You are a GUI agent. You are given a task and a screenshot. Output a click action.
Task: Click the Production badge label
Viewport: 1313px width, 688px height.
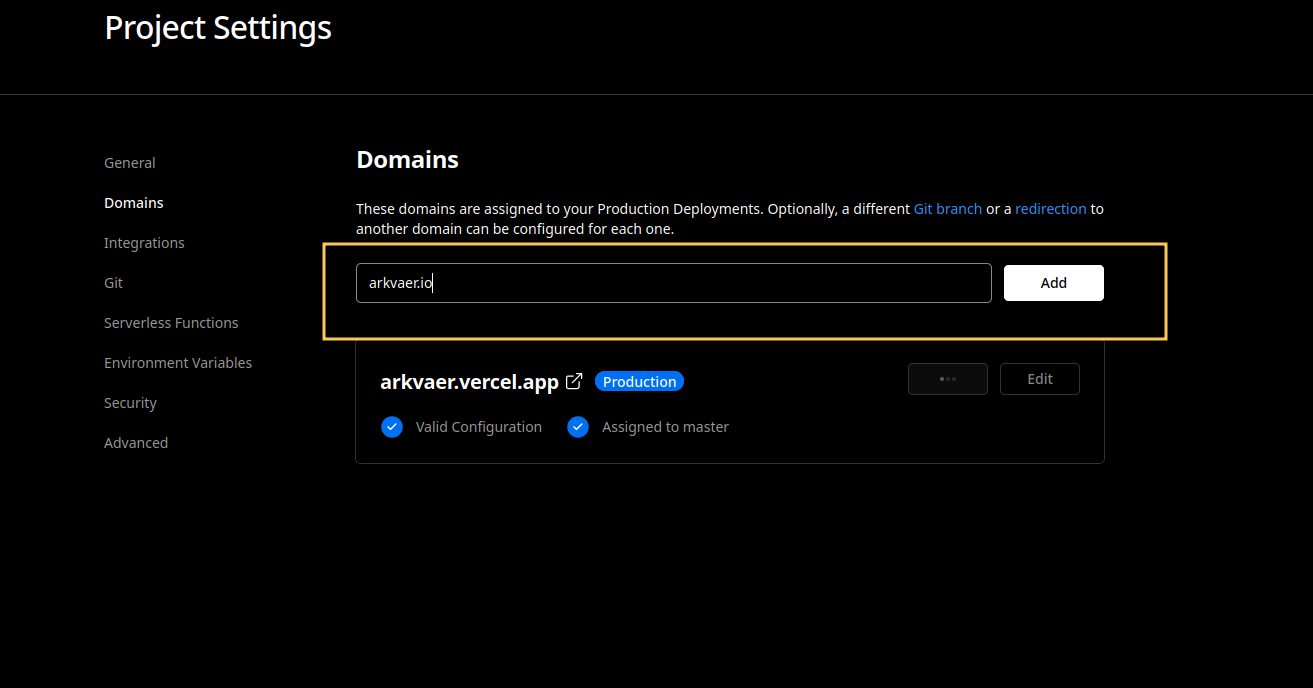640,382
